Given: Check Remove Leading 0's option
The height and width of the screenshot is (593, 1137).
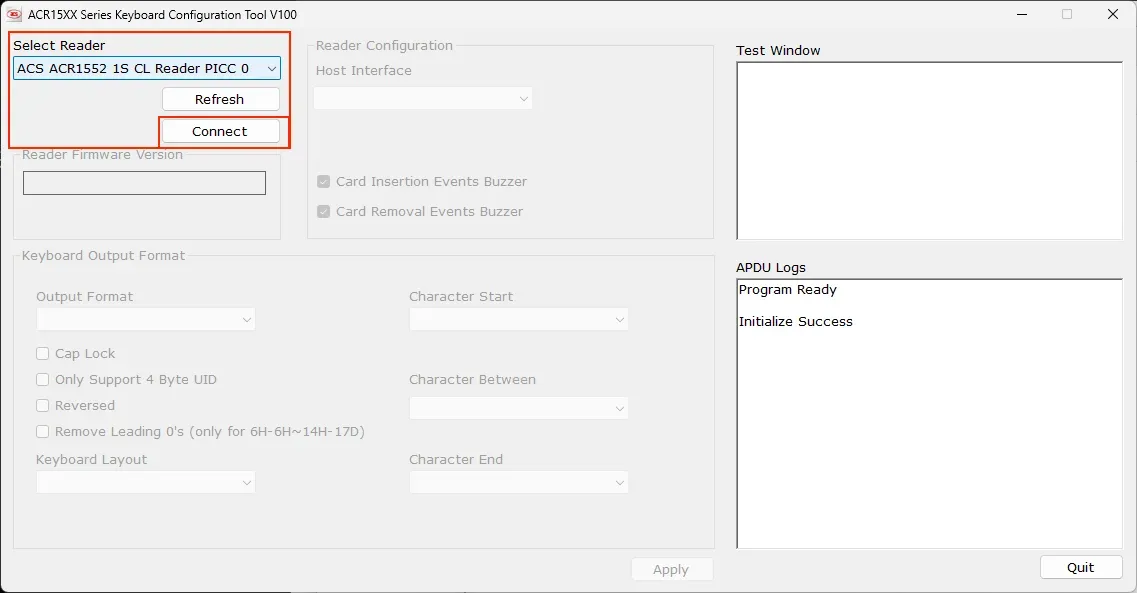Looking at the screenshot, I should (43, 432).
